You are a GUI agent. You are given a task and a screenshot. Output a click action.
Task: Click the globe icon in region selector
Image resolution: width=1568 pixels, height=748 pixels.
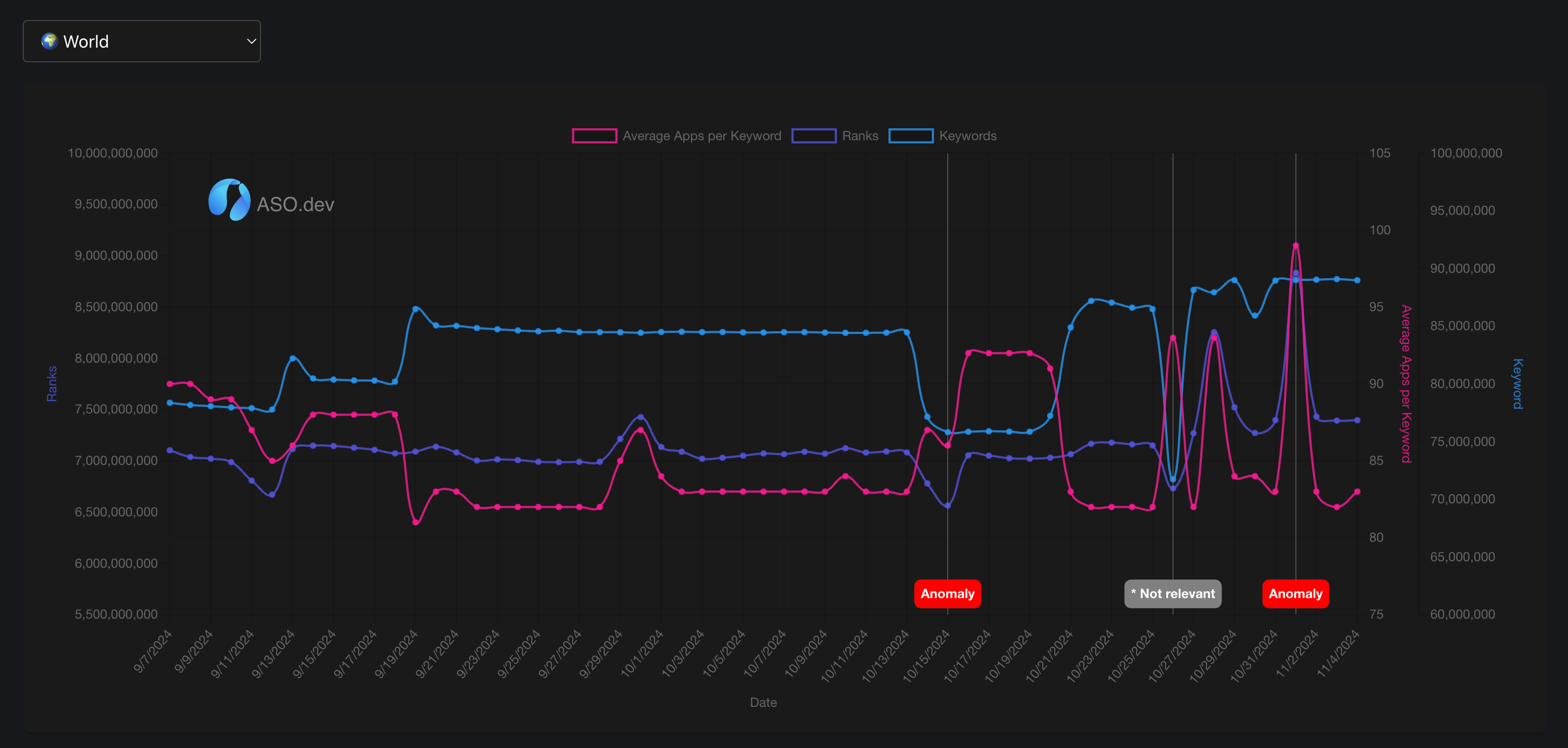click(49, 41)
